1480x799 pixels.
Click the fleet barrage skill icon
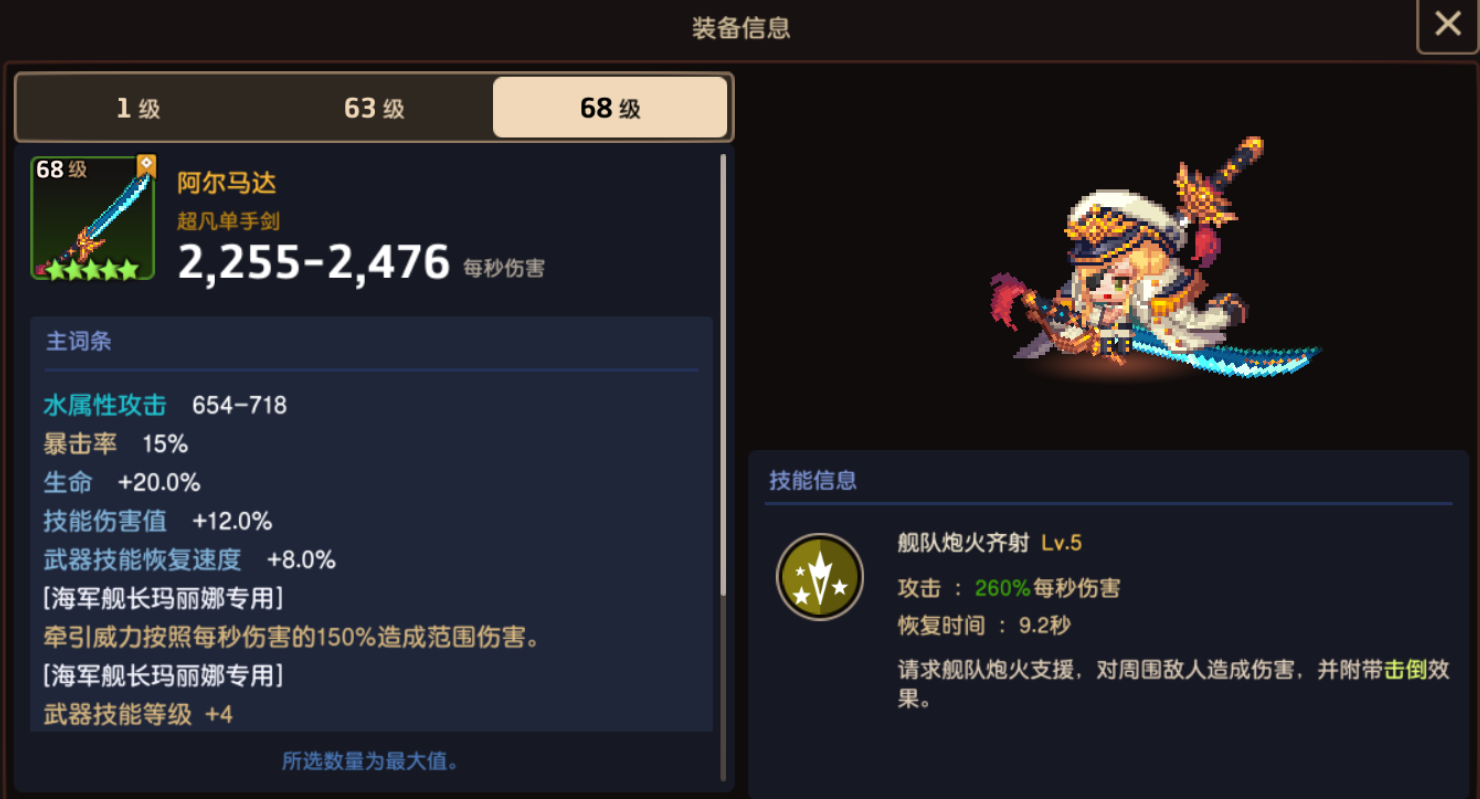(x=820, y=577)
